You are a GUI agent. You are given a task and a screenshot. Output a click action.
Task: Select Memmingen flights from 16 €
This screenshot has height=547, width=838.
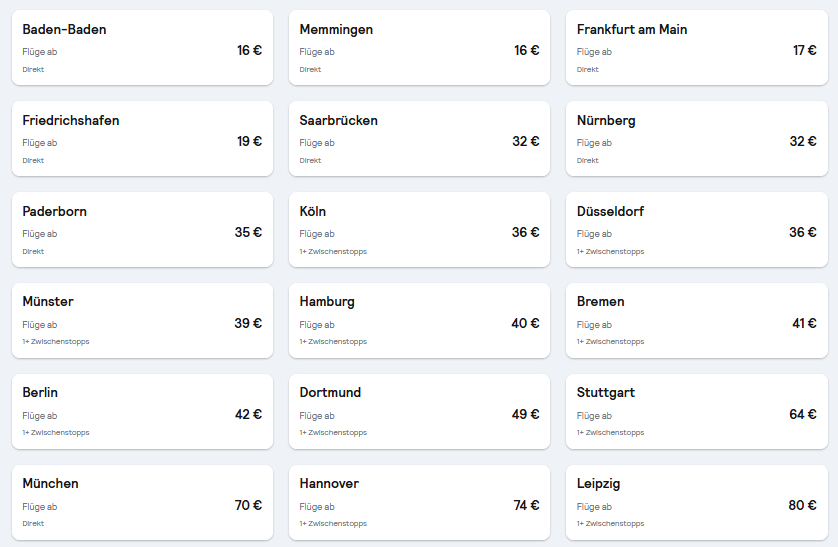(x=419, y=48)
